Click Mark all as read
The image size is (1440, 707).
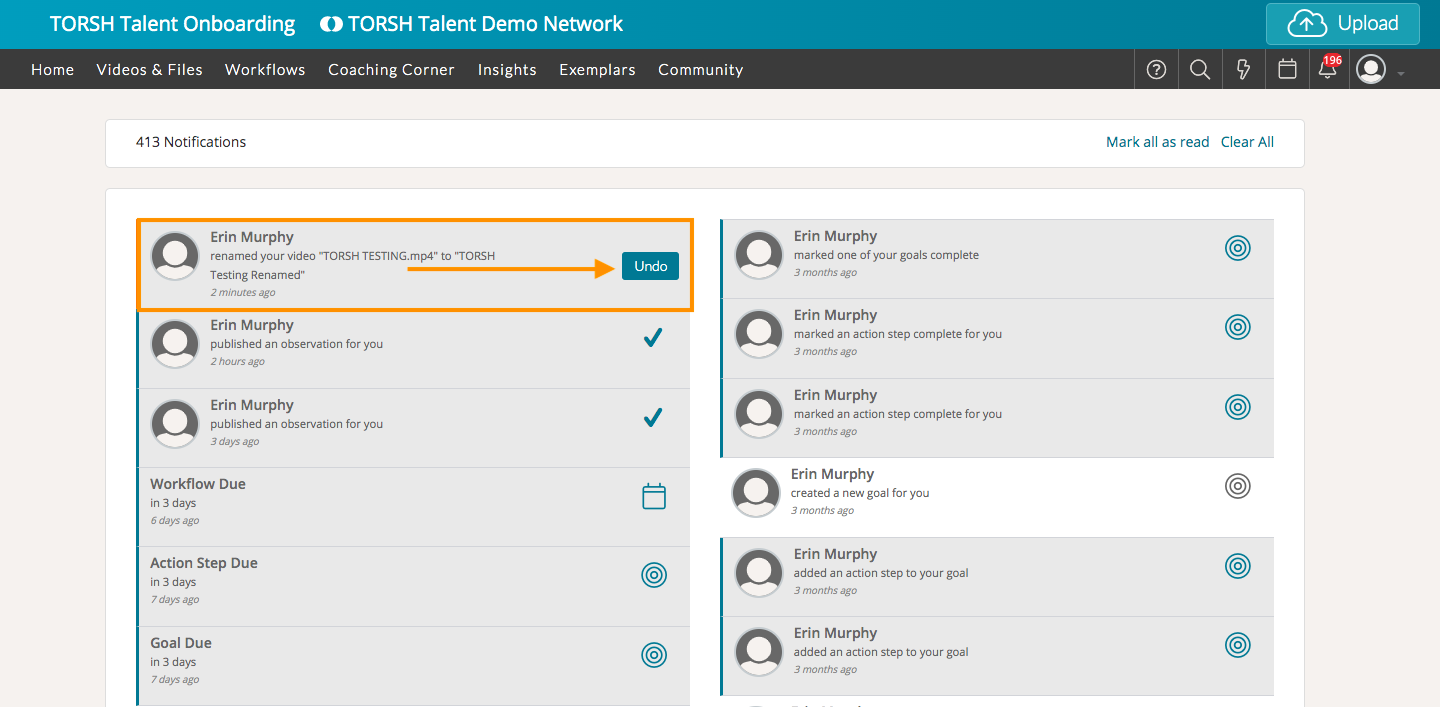point(1157,142)
